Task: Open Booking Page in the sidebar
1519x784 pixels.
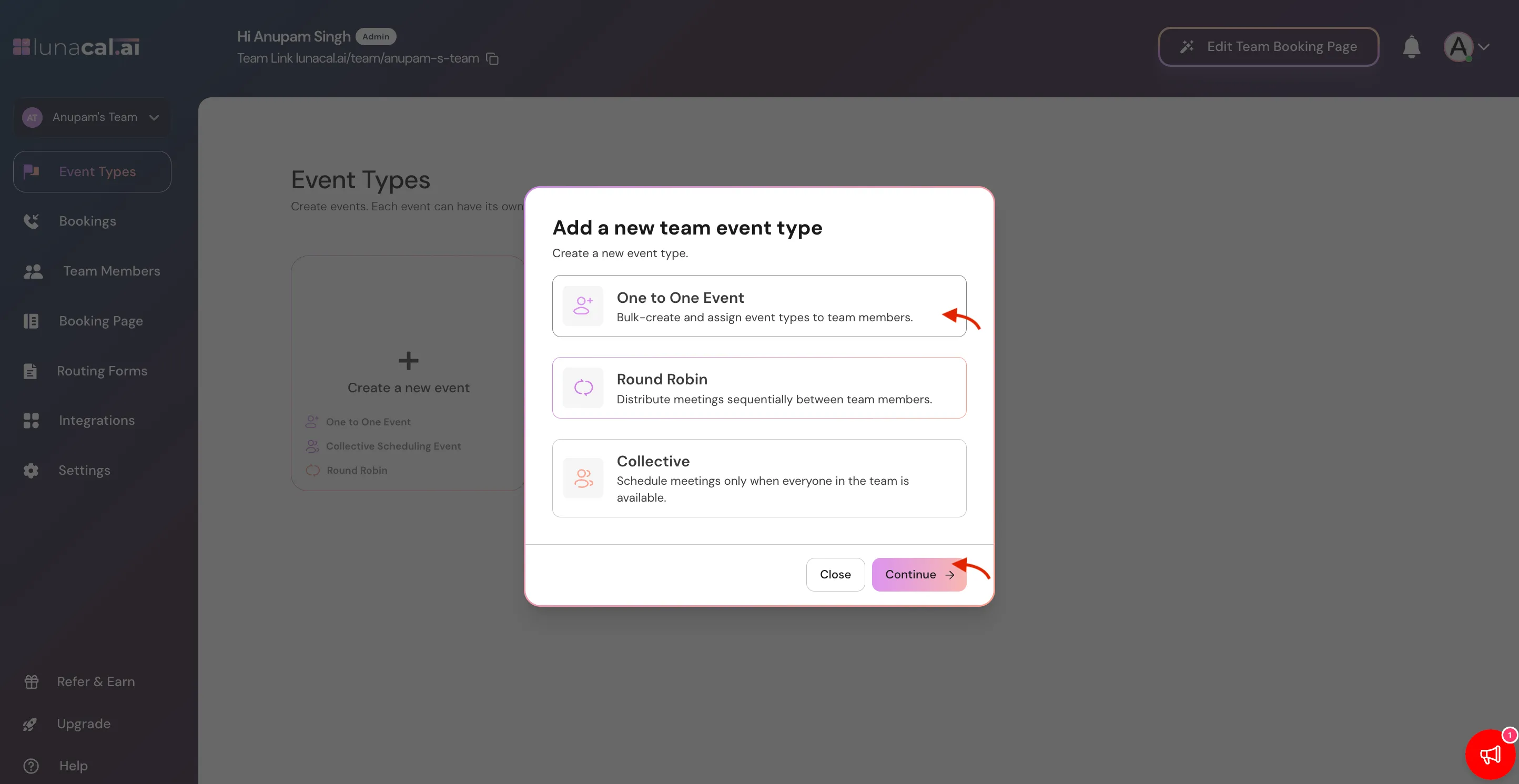Action: click(x=100, y=321)
